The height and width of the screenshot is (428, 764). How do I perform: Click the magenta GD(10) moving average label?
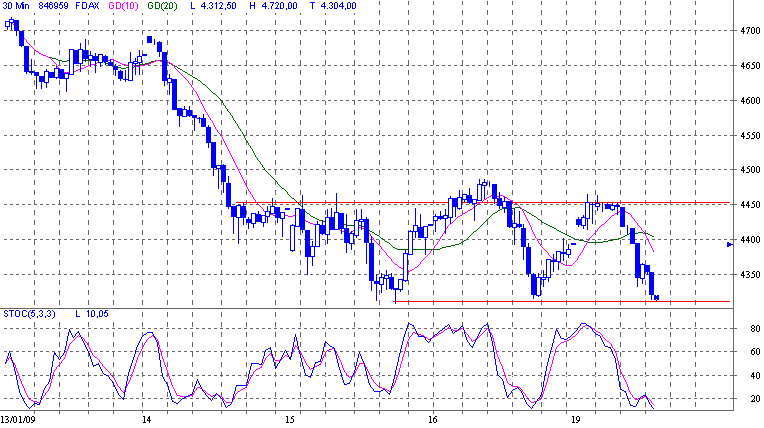coord(123,6)
